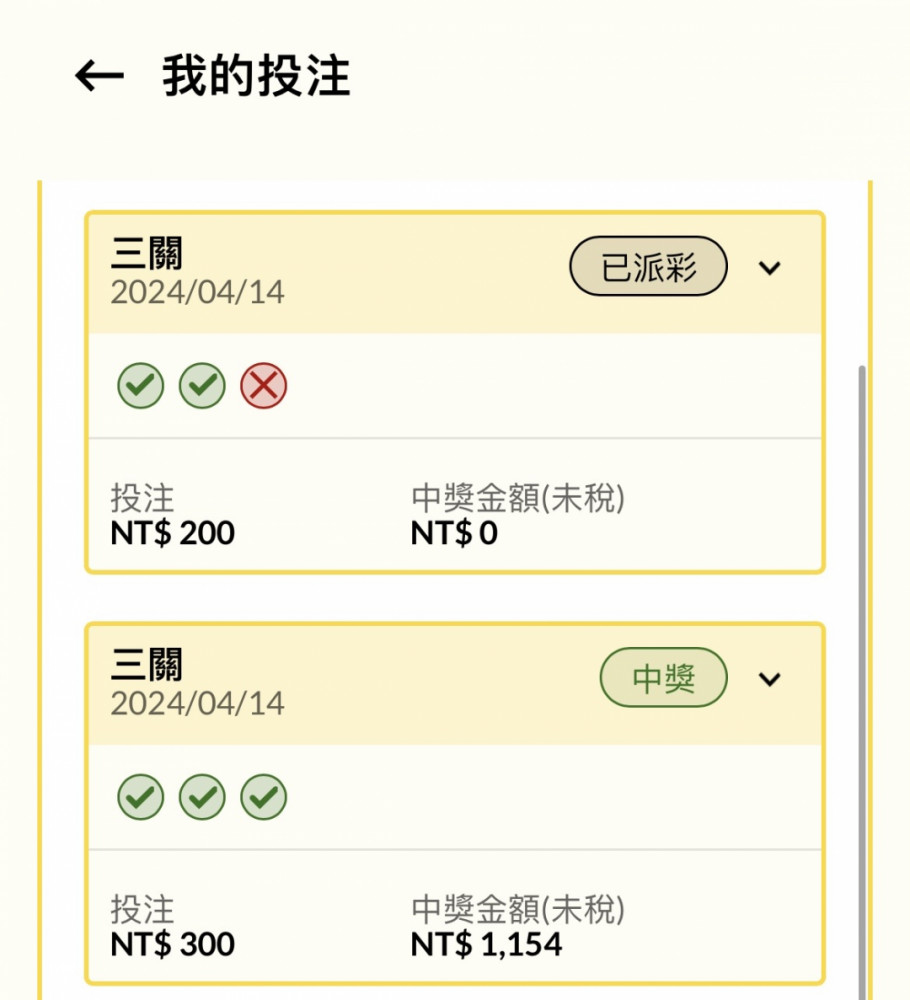Click second green check in winning 三關 bet
The height and width of the screenshot is (1000, 910).
click(x=202, y=797)
